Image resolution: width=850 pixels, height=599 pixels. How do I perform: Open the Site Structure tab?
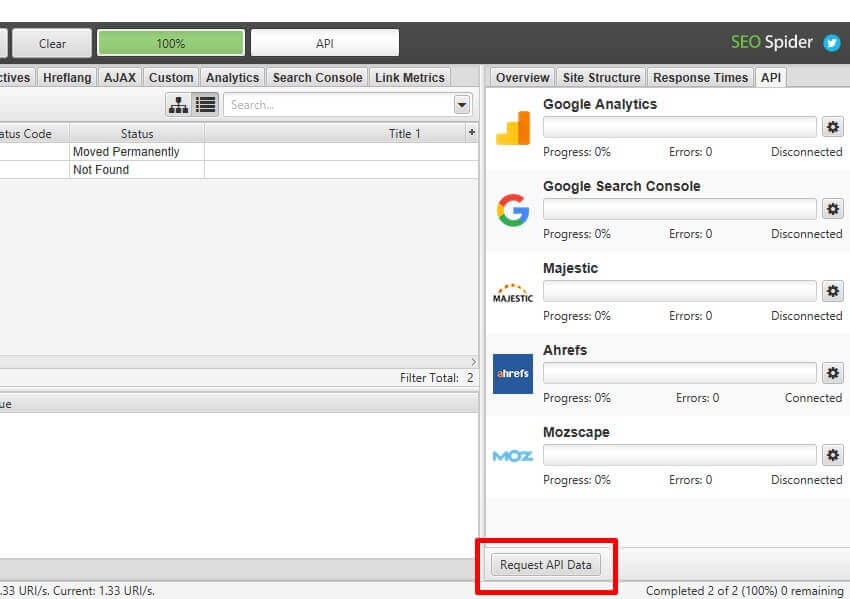point(601,77)
